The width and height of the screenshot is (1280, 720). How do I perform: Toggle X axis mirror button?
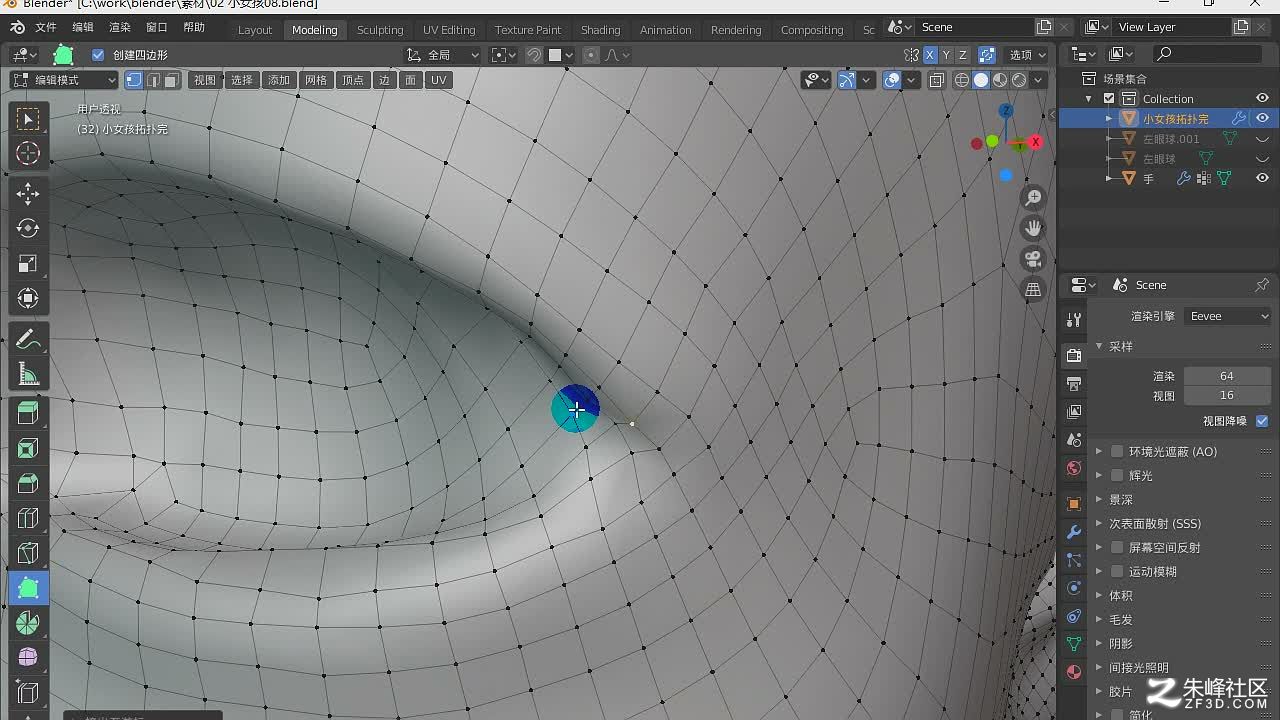point(930,55)
